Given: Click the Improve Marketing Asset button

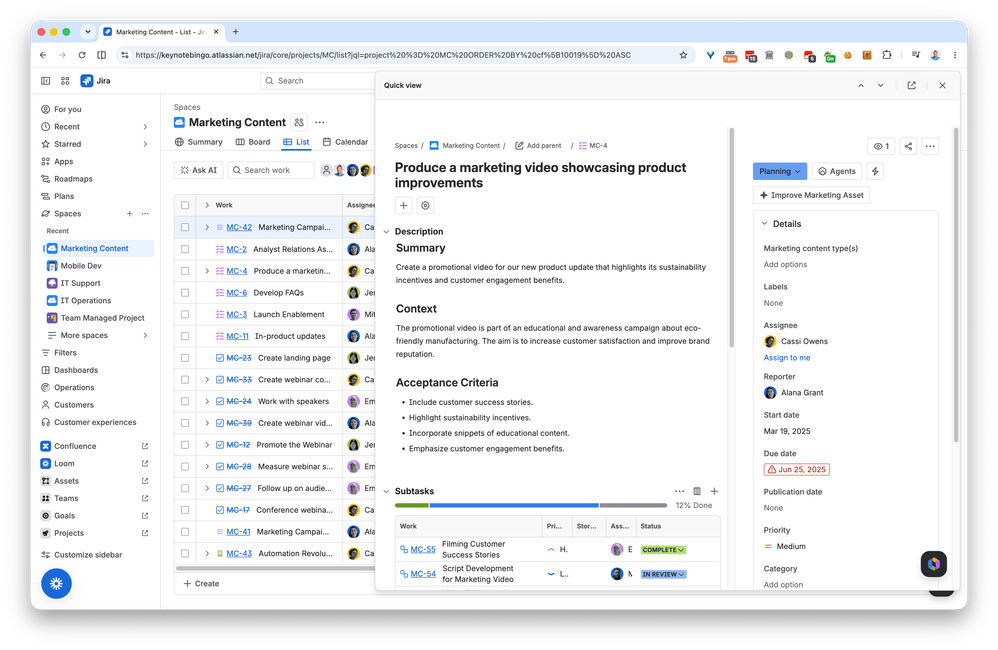Looking at the screenshot, I should (812, 195).
